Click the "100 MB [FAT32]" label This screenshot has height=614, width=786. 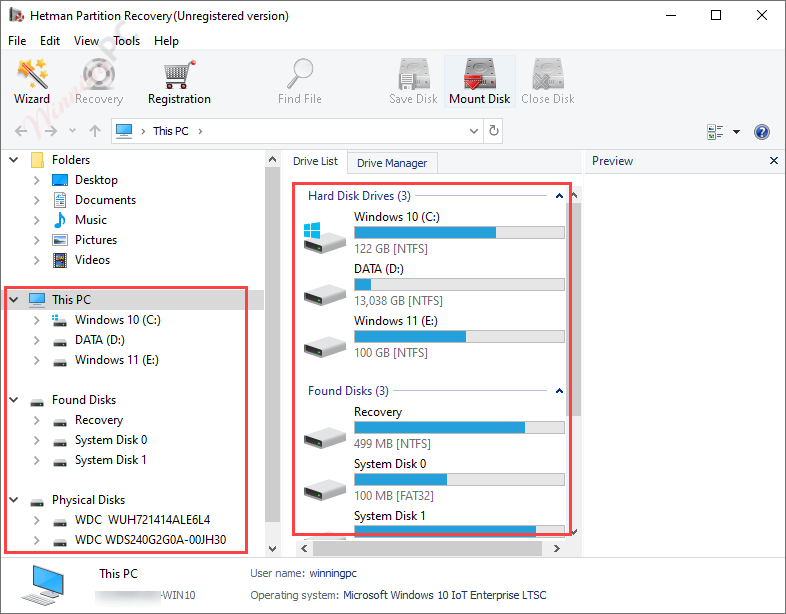click(x=394, y=496)
